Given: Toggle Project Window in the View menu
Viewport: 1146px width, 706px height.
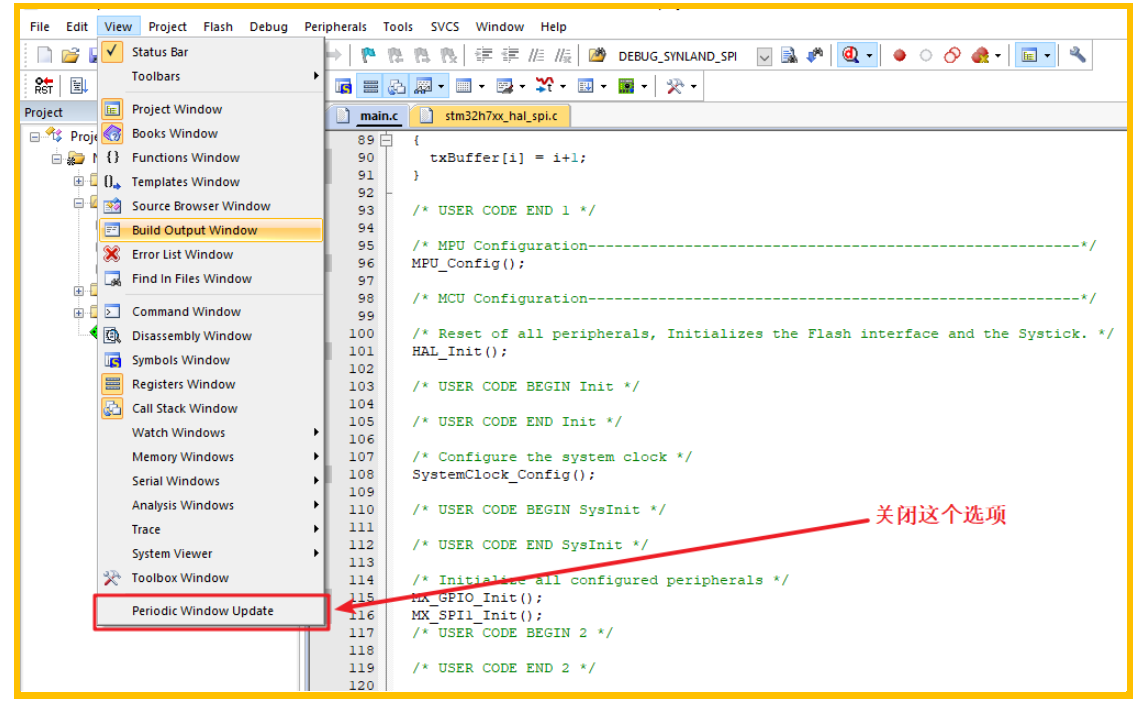Looking at the screenshot, I should tap(211, 109).
